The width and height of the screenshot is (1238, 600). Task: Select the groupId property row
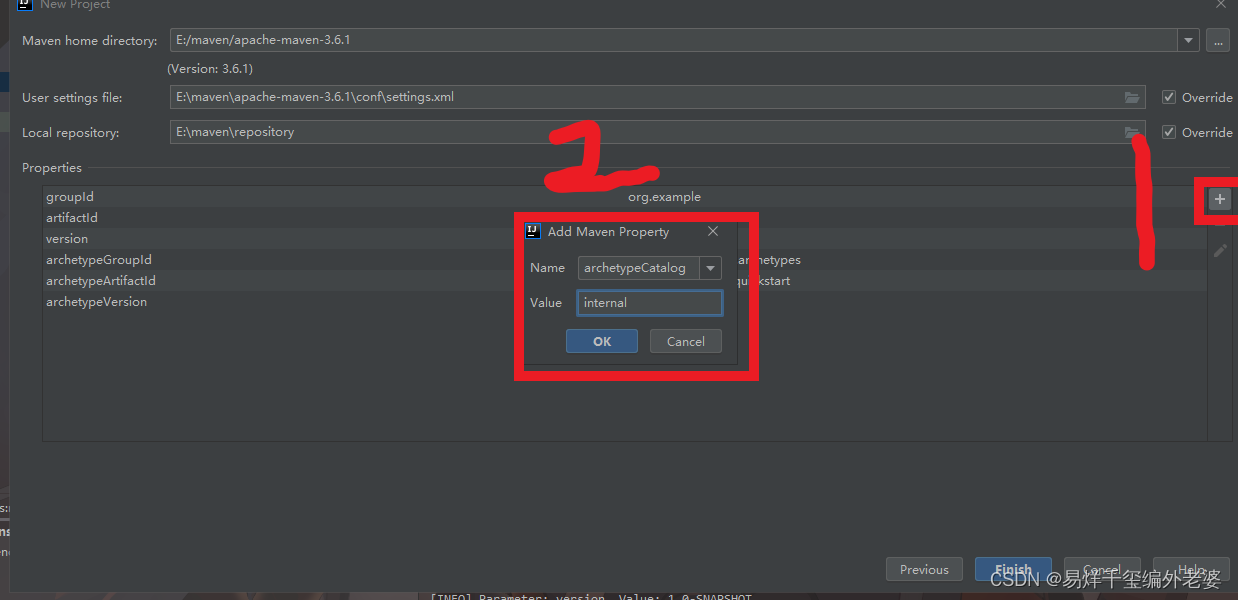[624, 197]
